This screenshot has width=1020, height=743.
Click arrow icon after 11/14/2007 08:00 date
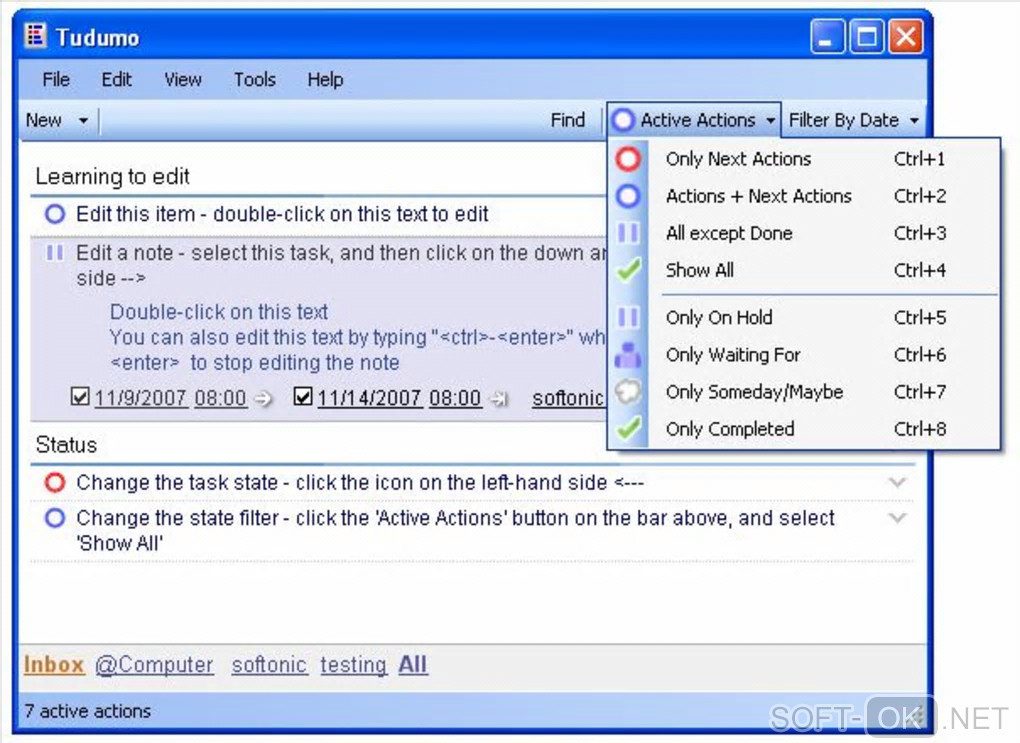[x=498, y=398]
